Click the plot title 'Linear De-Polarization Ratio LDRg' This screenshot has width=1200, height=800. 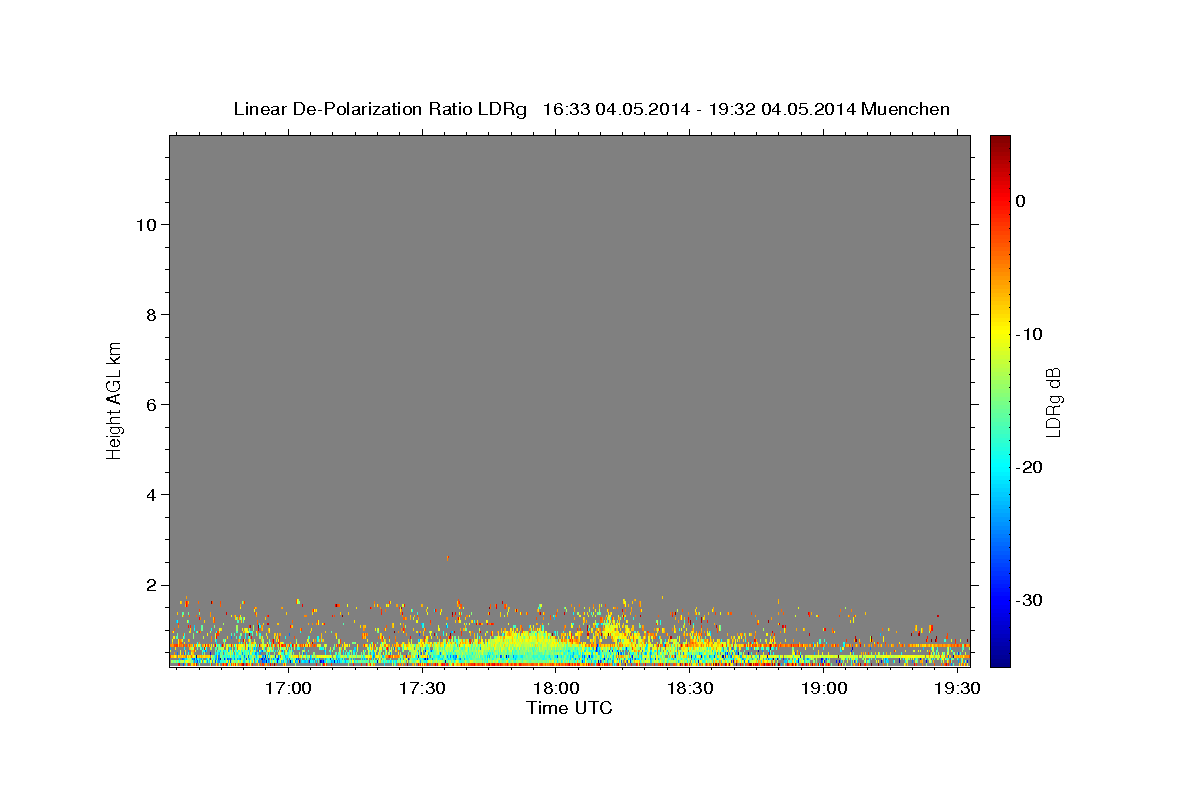tap(380, 109)
